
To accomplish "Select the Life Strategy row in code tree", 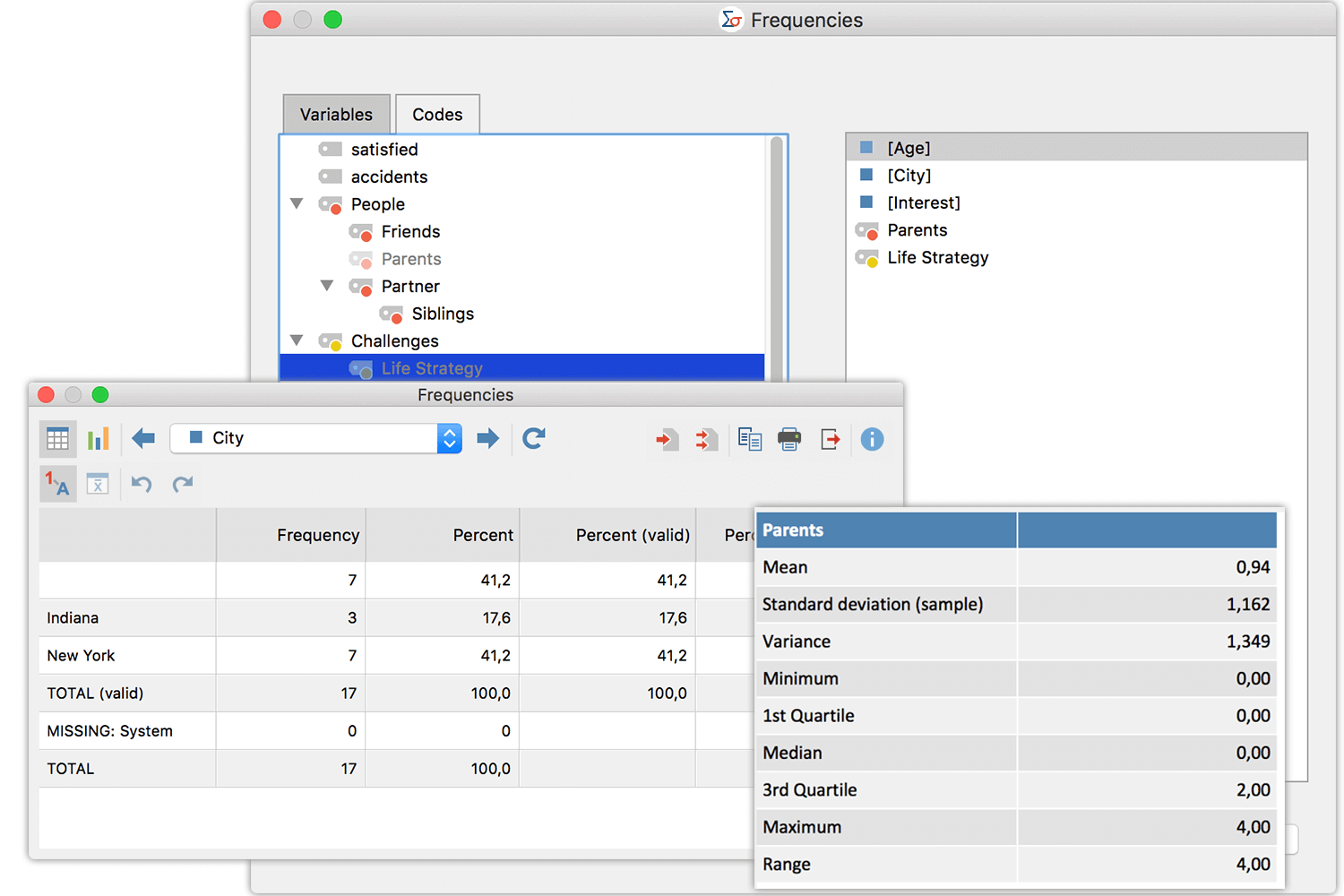I will pyautogui.click(x=522, y=368).
